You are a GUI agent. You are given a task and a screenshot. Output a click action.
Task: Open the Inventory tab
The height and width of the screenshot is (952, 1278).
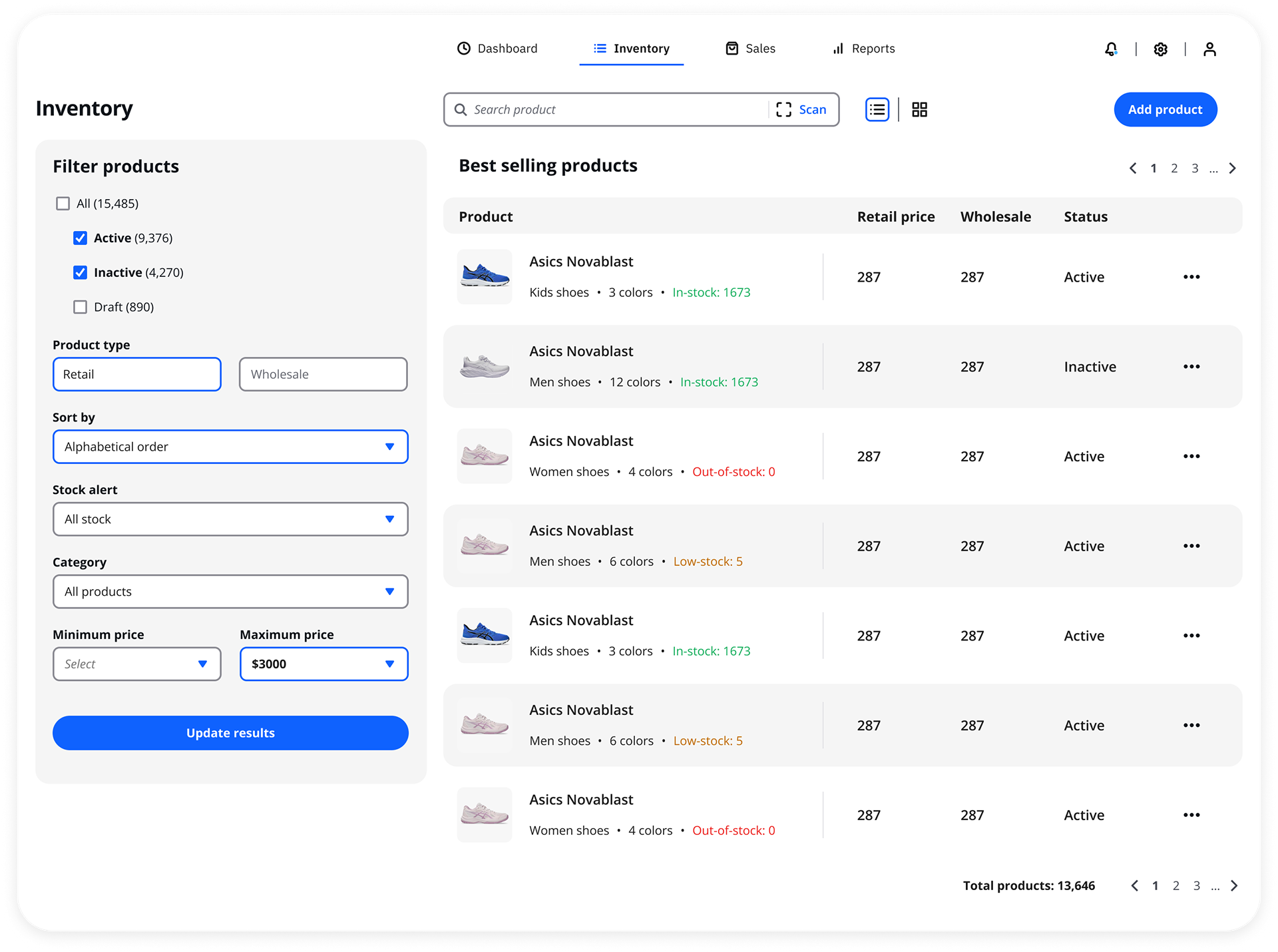[x=632, y=49]
